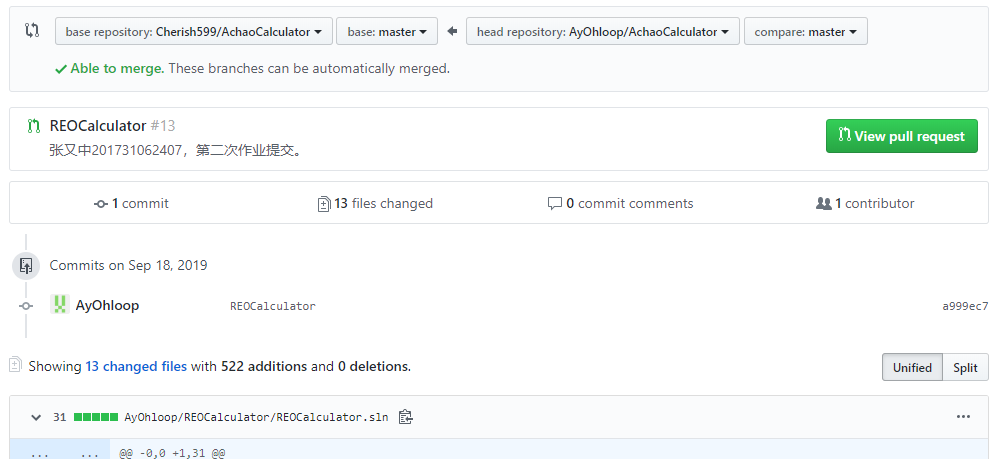
Task: Click the compare branches swap icon
Action: 32,30
